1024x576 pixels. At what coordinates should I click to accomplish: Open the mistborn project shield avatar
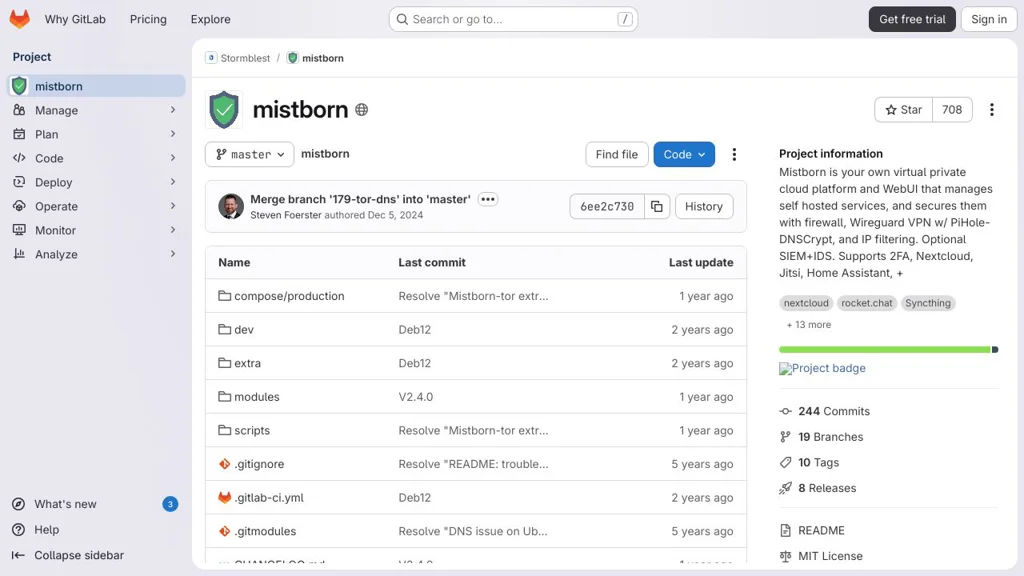tap(224, 110)
